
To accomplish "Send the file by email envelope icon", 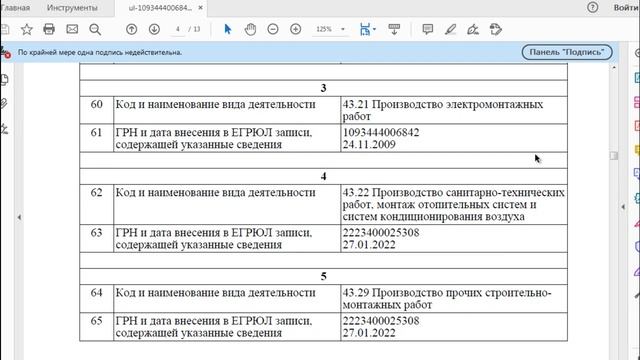I will pos(72,29).
